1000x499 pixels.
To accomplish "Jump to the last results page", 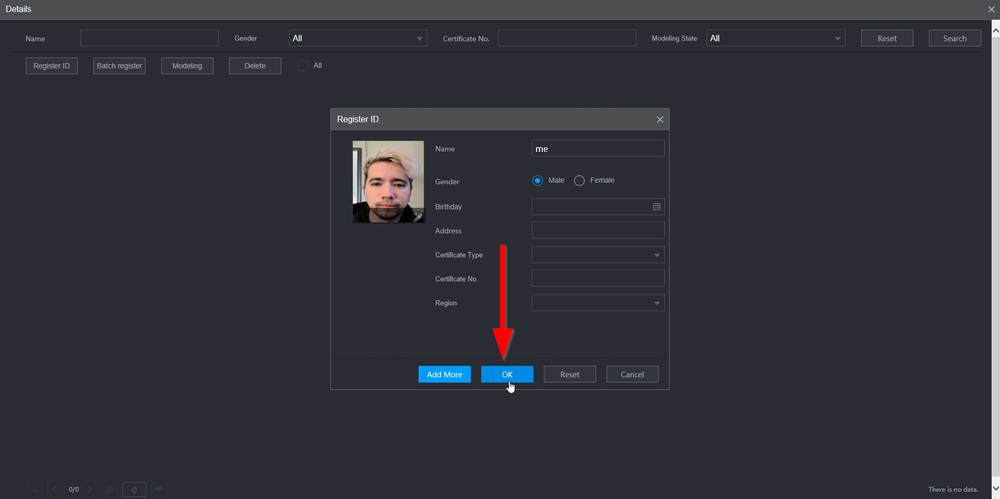I will point(110,489).
